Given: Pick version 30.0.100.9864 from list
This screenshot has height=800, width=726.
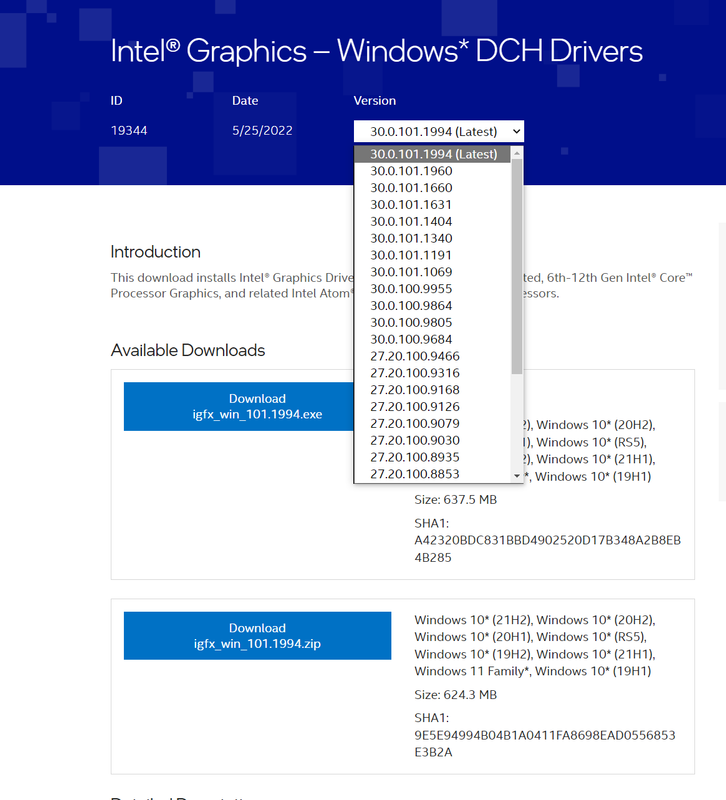Looking at the screenshot, I should pyautogui.click(x=433, y=306).
